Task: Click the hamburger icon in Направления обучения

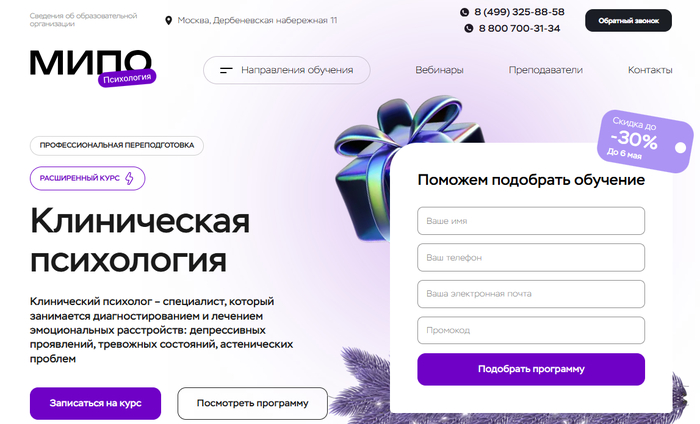Action: (226, 70)
